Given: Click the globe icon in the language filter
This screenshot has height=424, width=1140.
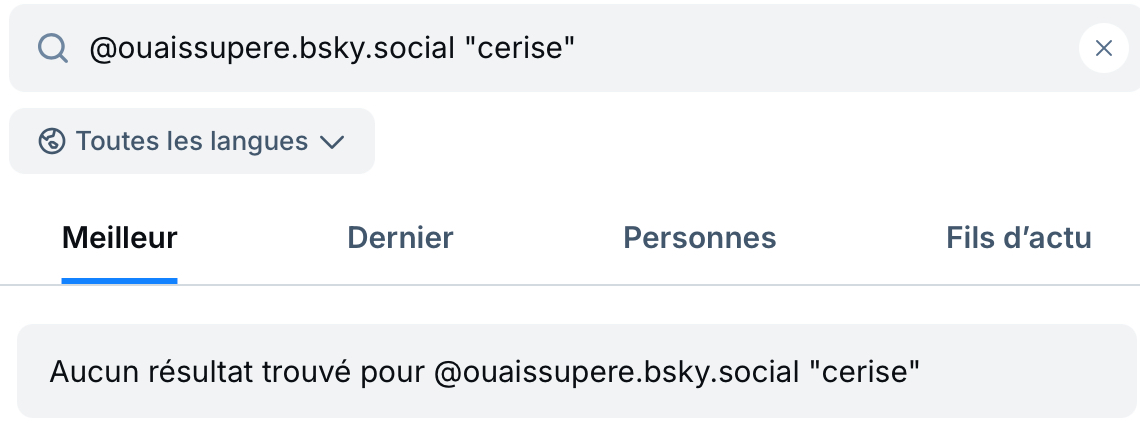Looking at the screenshot, I should click(x=52, y=141).
